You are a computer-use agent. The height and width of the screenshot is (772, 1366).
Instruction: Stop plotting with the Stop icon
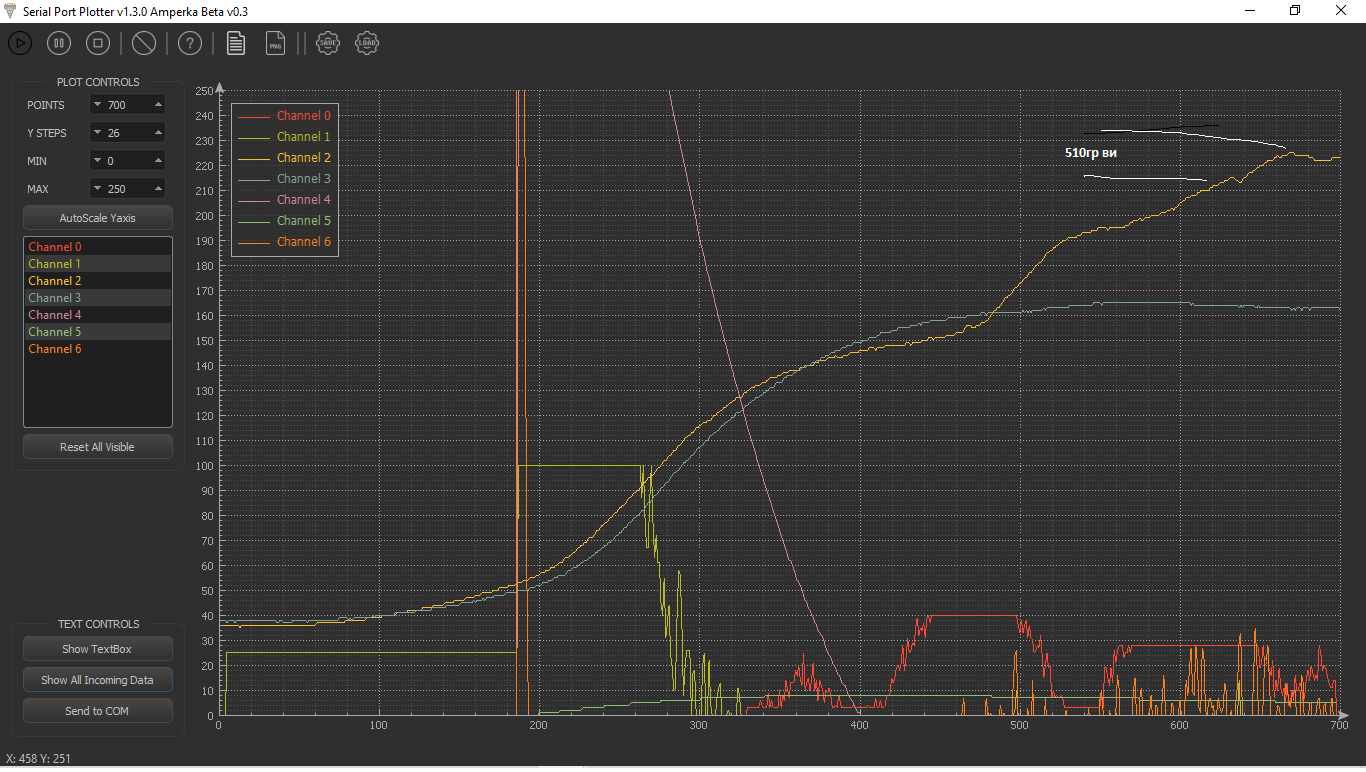click(97, 43)
